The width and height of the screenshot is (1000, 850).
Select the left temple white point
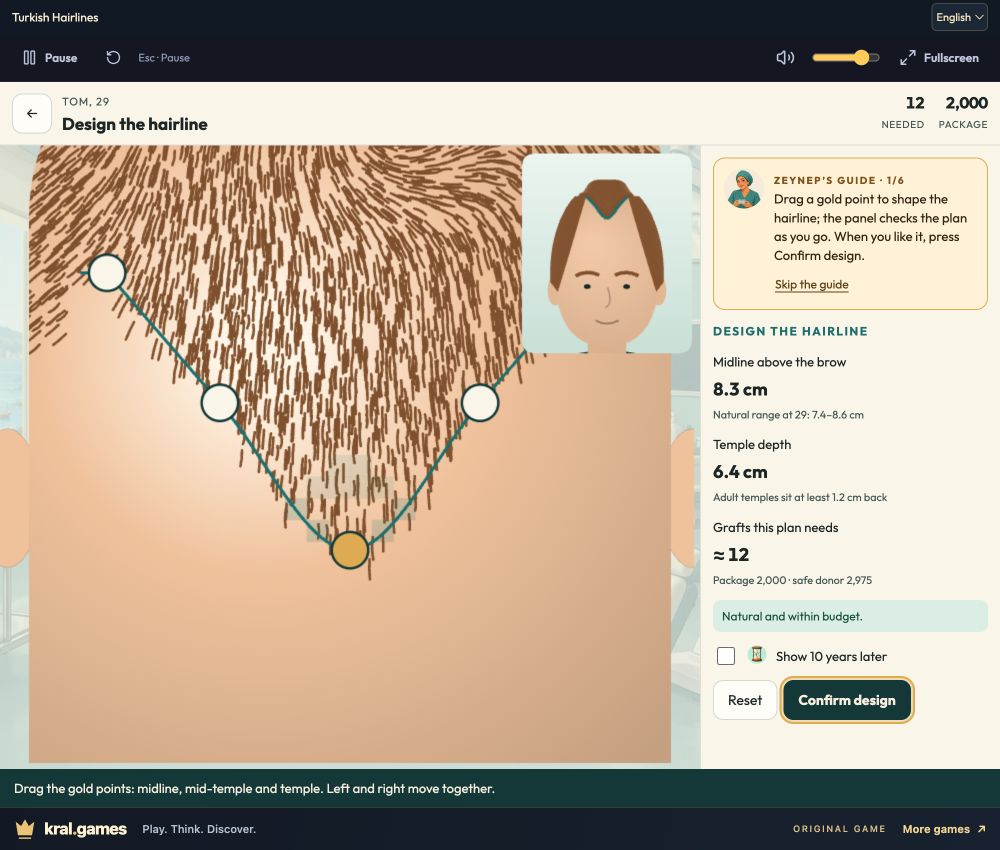coord(107,273)
